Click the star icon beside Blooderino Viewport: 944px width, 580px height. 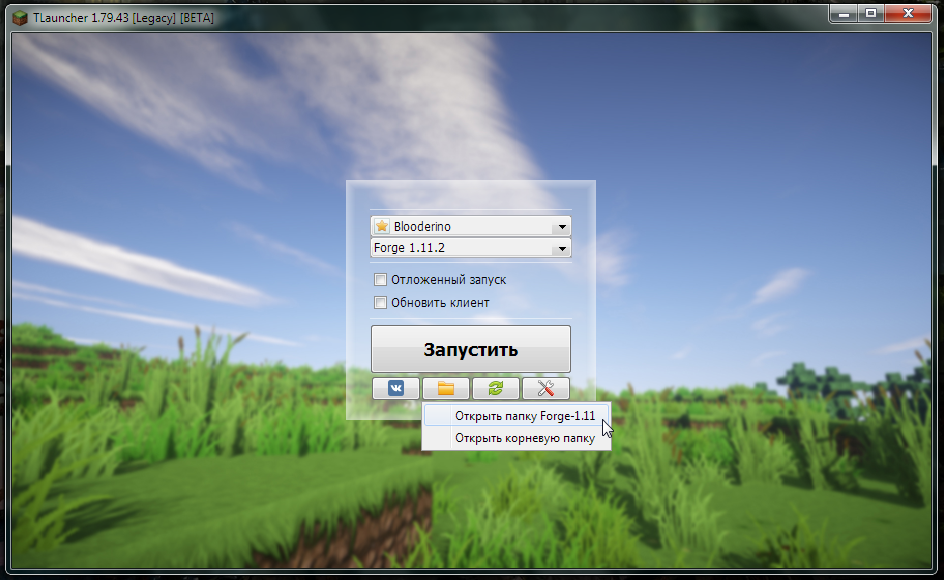pos(382,226)
